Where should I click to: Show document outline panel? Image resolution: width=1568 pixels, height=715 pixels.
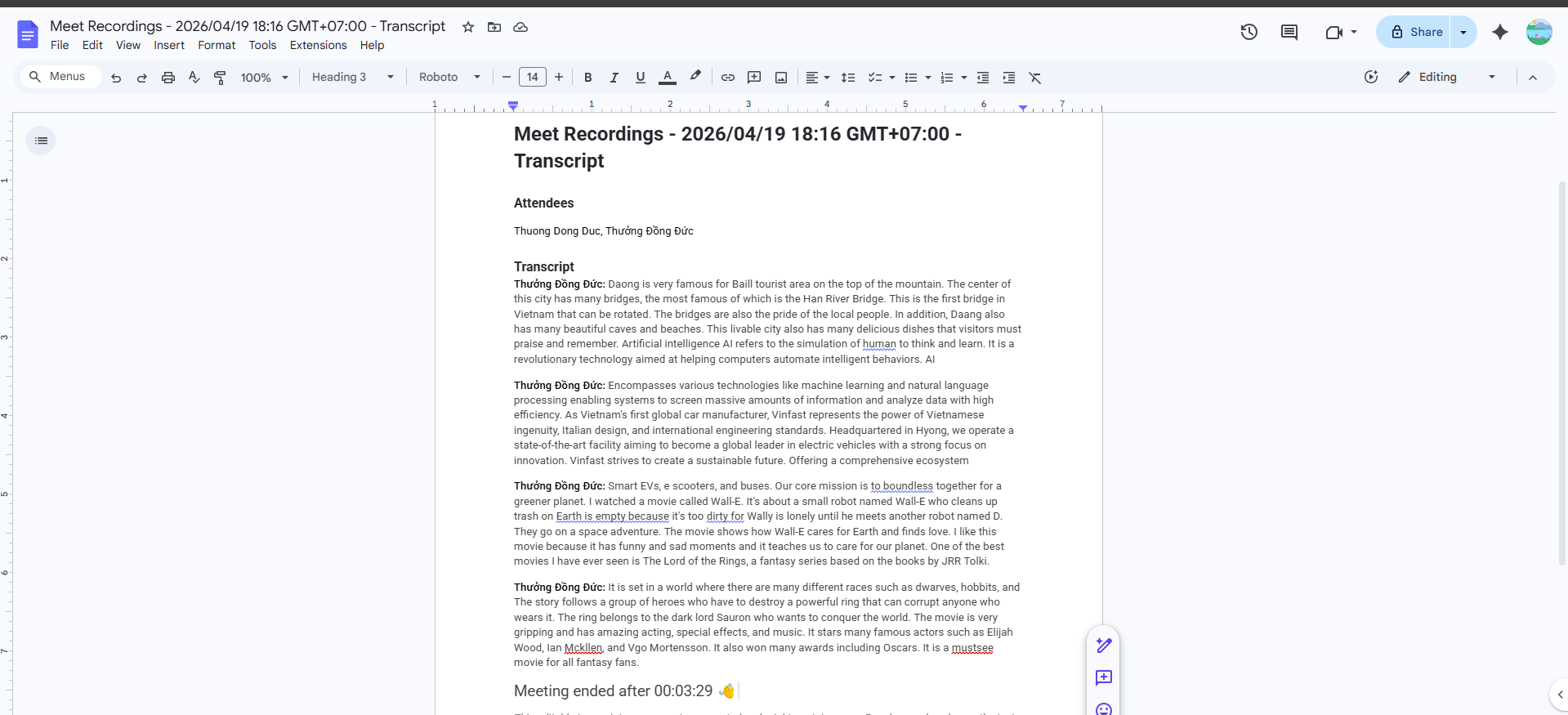pos(41,141)
